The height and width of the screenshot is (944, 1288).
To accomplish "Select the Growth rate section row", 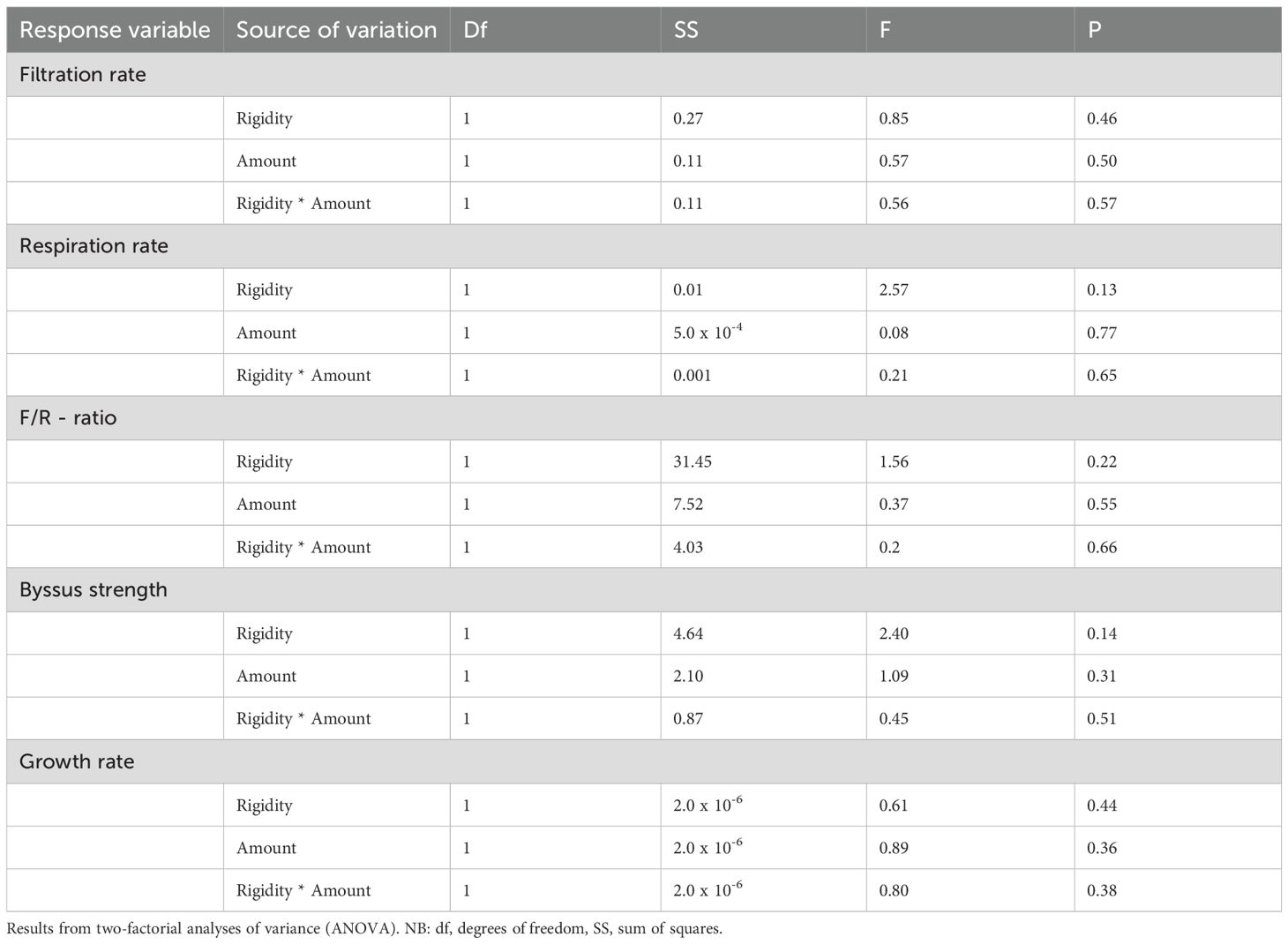I will click(644, 761).
